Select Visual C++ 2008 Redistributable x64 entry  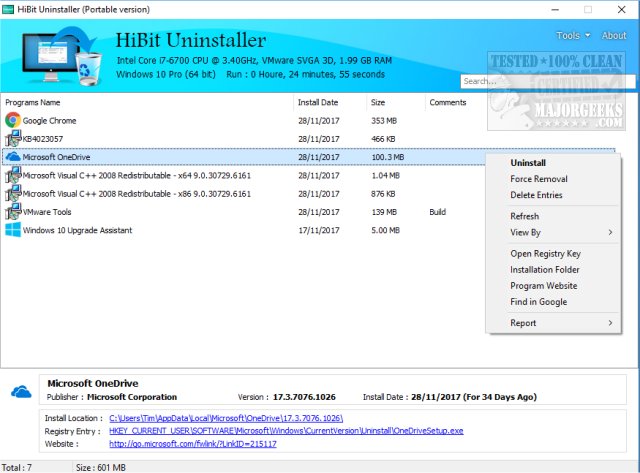click(x=137, y=175)
